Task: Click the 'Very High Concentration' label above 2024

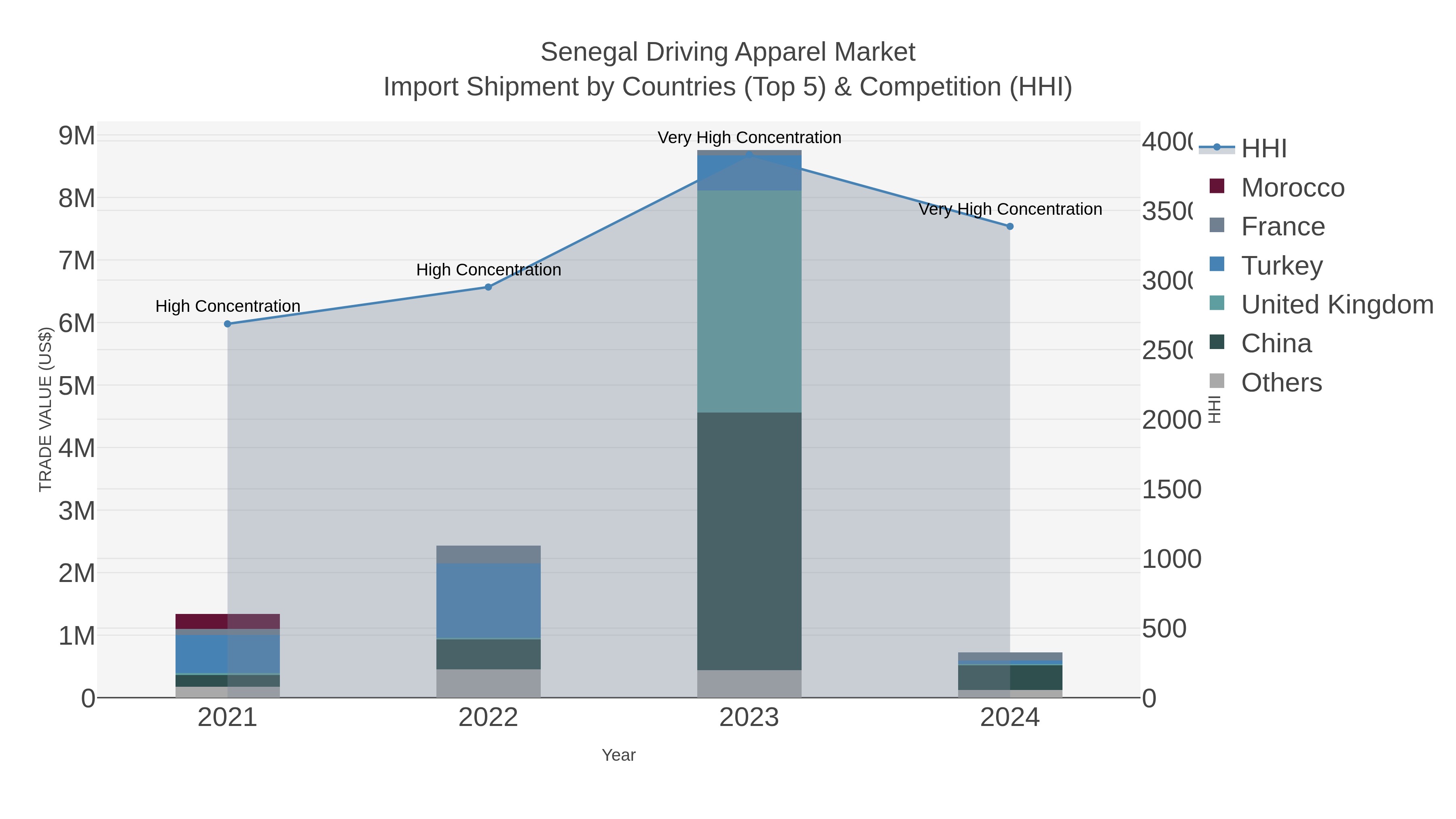Action: (1011, 209)
